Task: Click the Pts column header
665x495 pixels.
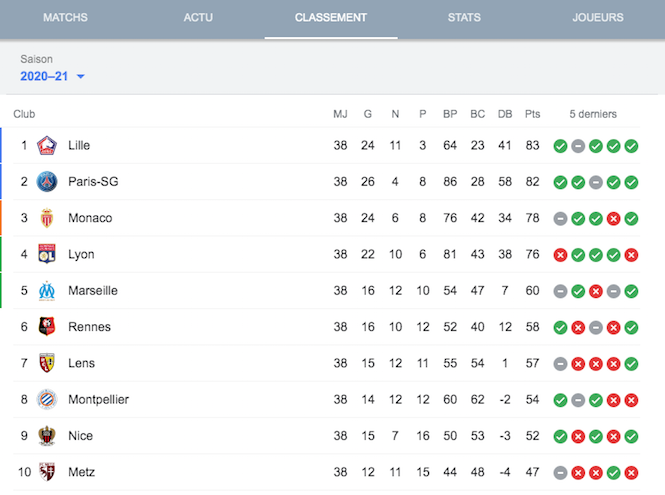Action: point(532,114)
